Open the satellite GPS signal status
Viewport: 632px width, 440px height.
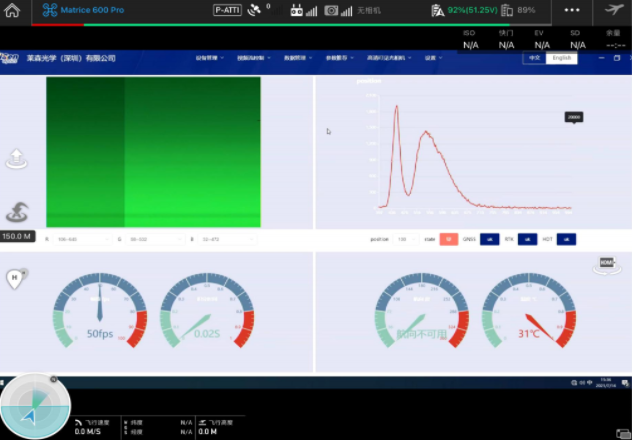[256, 10]
